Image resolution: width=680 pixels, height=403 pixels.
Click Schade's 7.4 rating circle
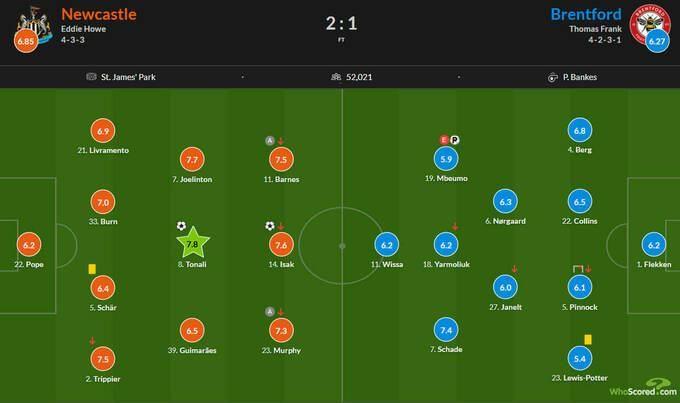[446, 330]
